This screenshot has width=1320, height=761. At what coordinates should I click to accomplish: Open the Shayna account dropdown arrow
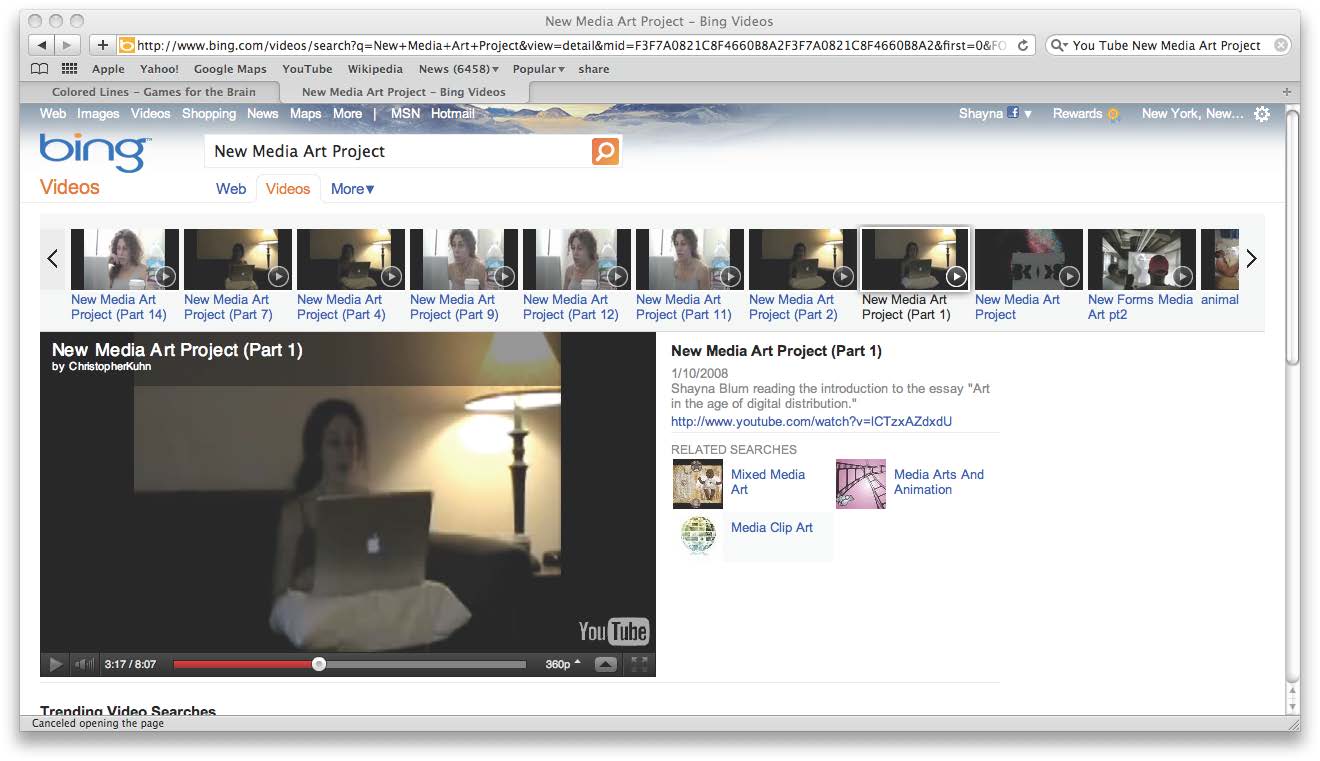coord(1028,114)
